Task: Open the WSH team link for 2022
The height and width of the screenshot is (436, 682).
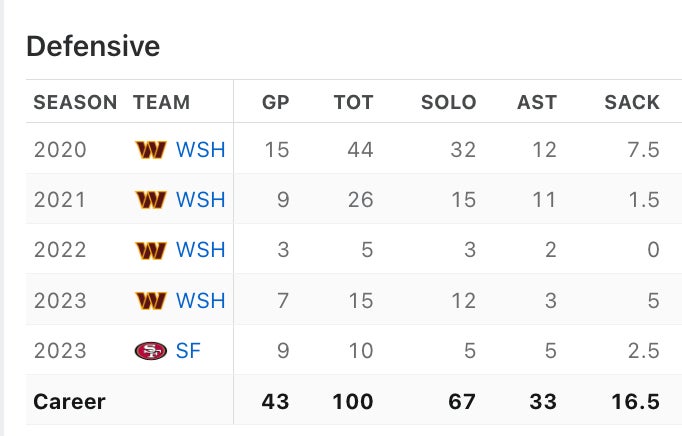Action: [x=200, y=250]
